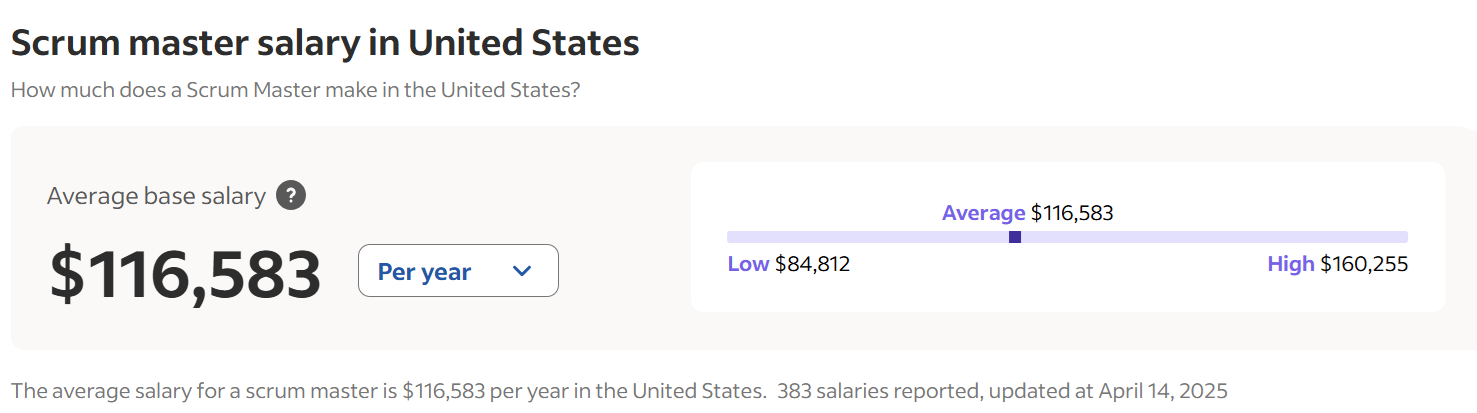Click the $84,812 low salary value
The height and width of the screenshot is (413, 1477).
pyautogui.click(x=812, y=264)
